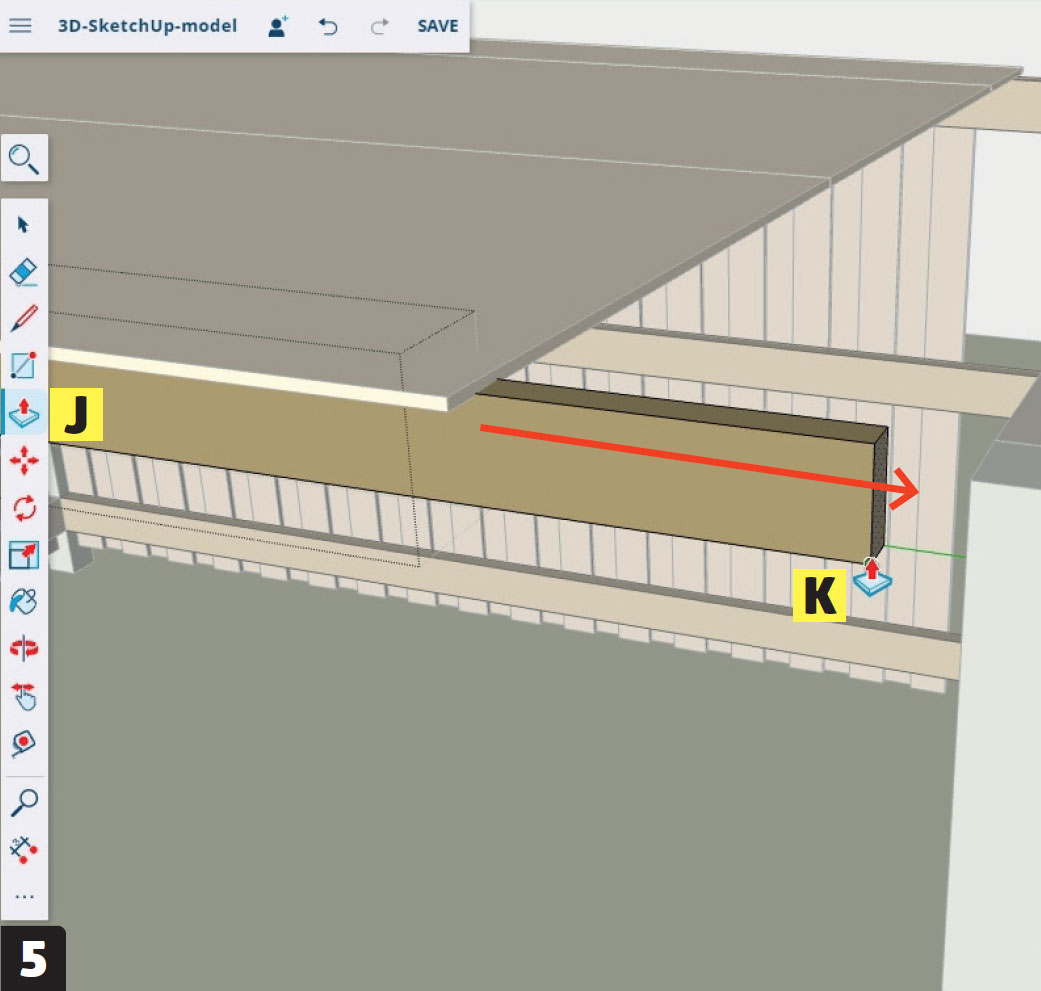This screenshot has width=1041, height=991.
Task: Select the Push/Pull tool
Action: [x=24, y=412]
